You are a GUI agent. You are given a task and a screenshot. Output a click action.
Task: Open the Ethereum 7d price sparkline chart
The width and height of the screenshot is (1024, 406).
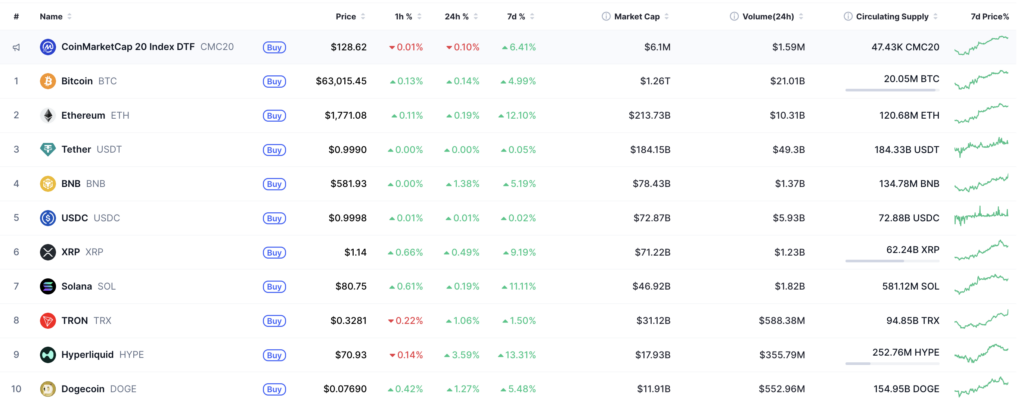[x=981, y=114]
